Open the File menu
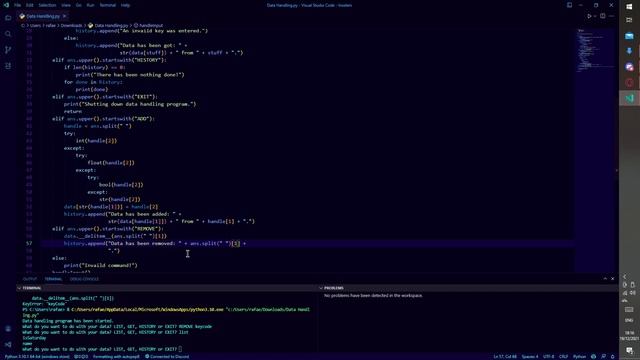The image size is (640, 360). (x=18, y=5)
